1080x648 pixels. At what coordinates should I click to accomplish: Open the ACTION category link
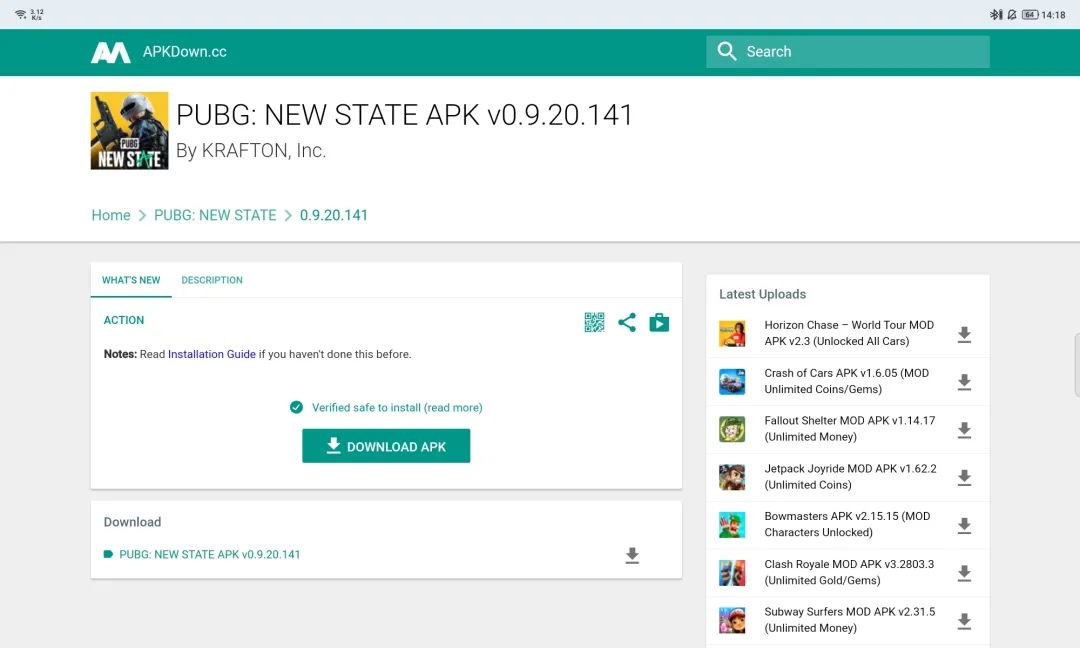tap(124, 320)
